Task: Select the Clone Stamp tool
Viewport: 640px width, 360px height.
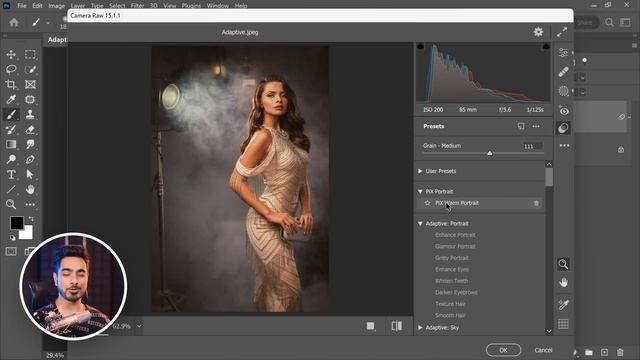Action: (30, 115)
